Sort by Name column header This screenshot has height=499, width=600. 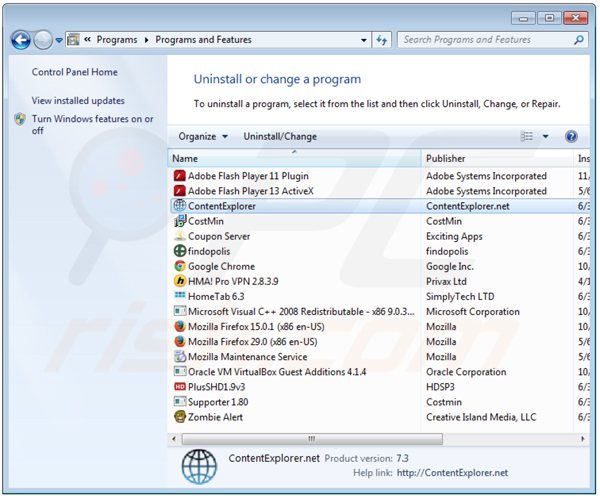294,158
